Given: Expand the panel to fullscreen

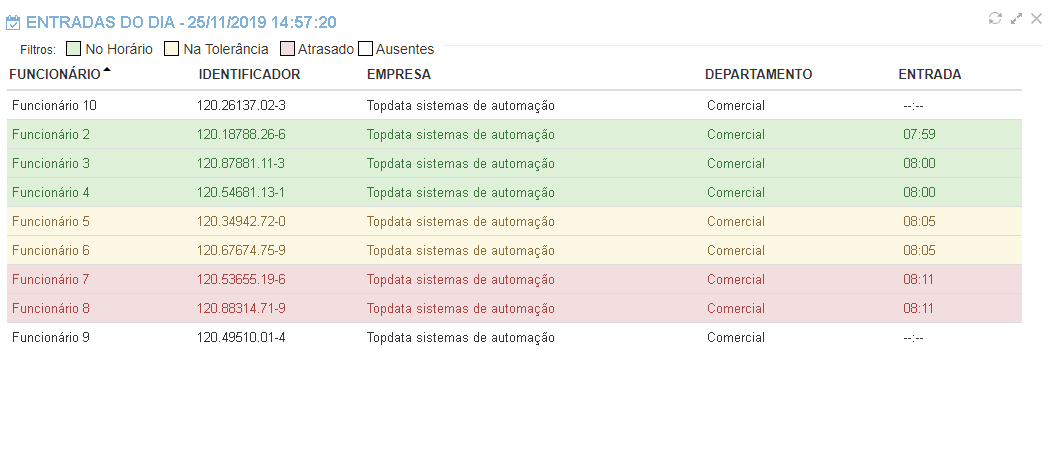Looking at the screenshot, I should click(x=1016, y=18).
